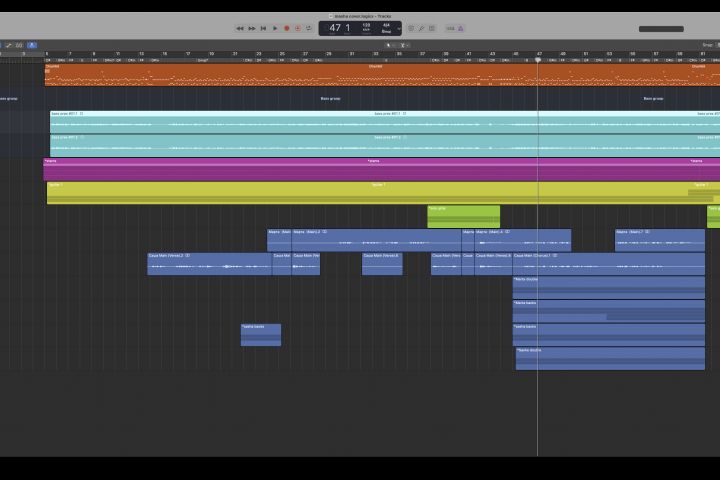720x480 pixels.
Task: Toggle the Replace mode button
Action: [x=411, y=28]
